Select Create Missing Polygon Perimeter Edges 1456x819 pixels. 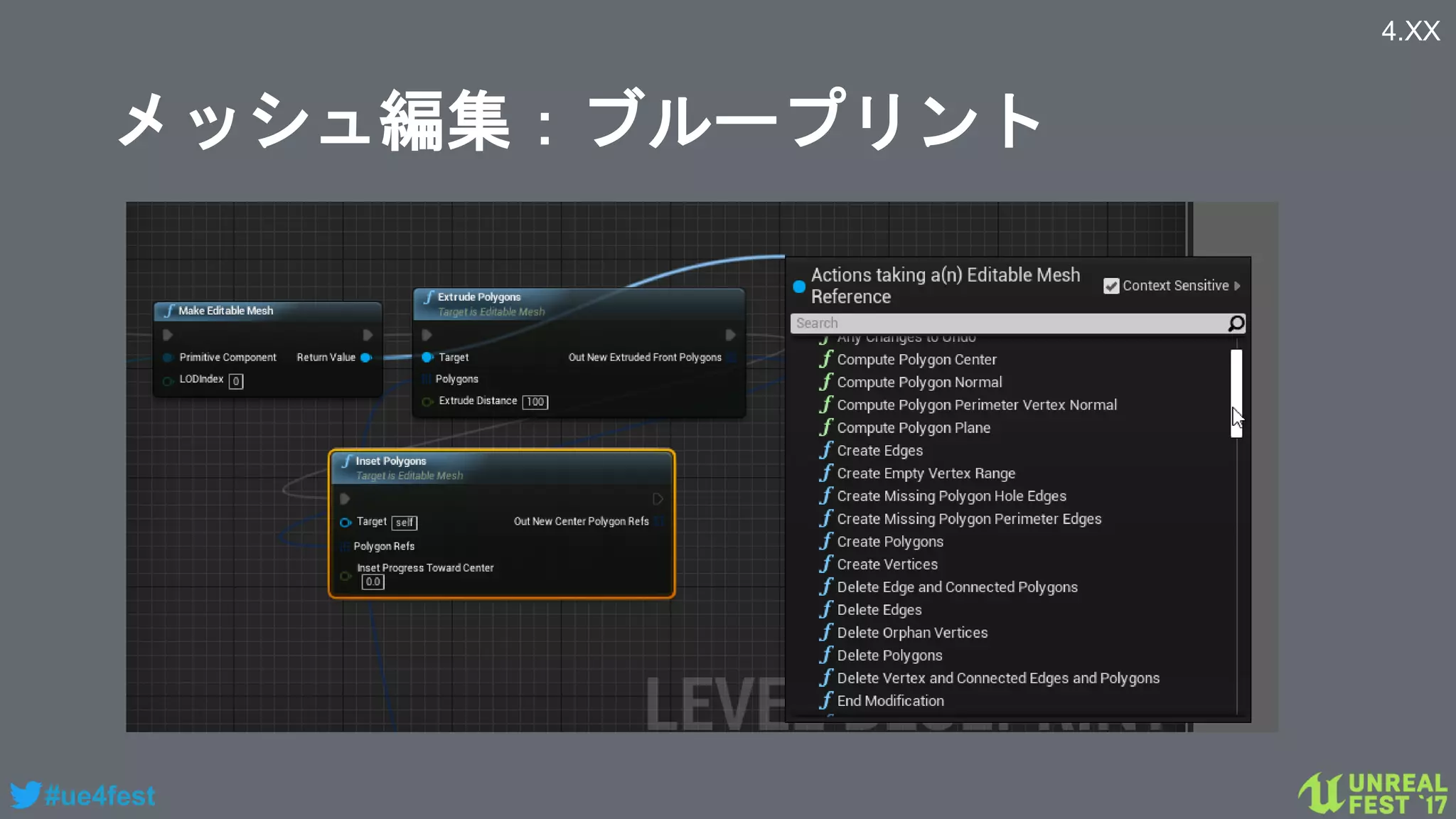point(969,519)
